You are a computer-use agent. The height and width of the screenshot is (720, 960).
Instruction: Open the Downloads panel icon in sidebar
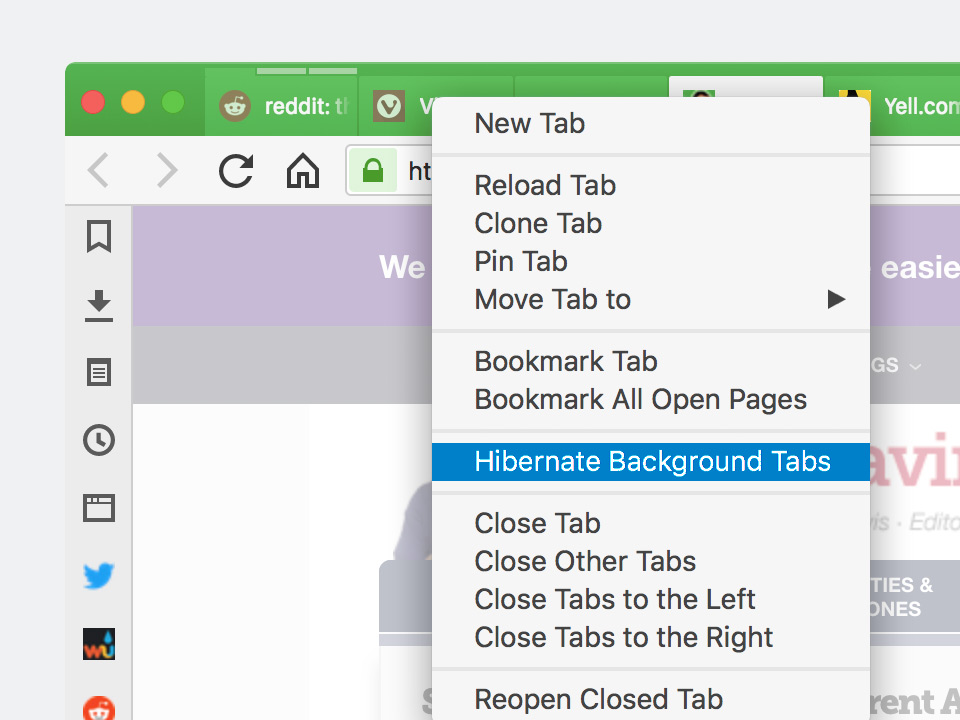99,306
